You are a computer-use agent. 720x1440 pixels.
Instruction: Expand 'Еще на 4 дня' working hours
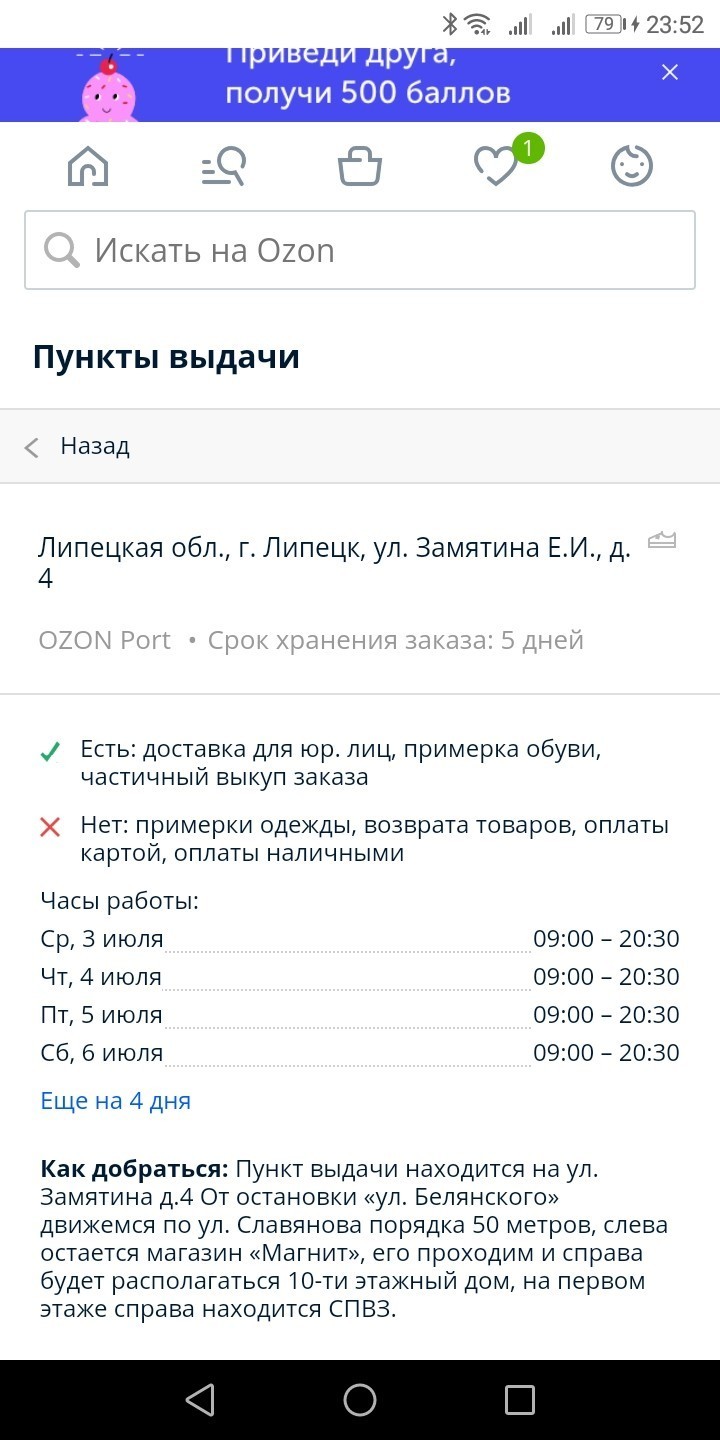click(x=115, y=1101)
